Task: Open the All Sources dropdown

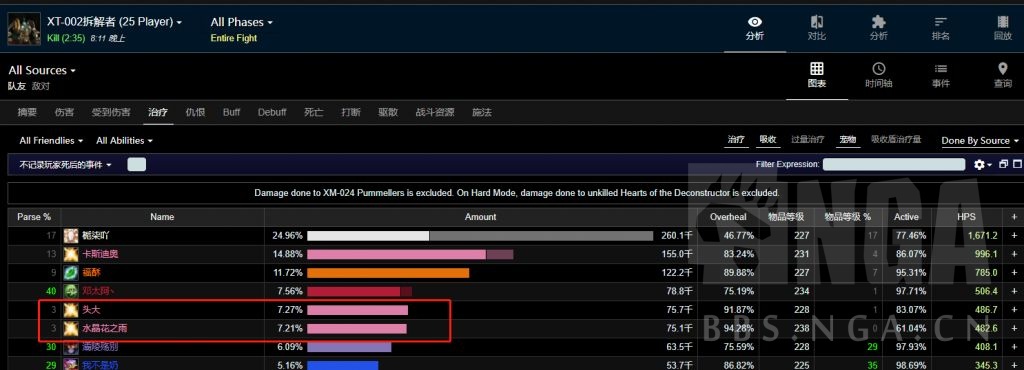Action: click(x=42, y=70)
